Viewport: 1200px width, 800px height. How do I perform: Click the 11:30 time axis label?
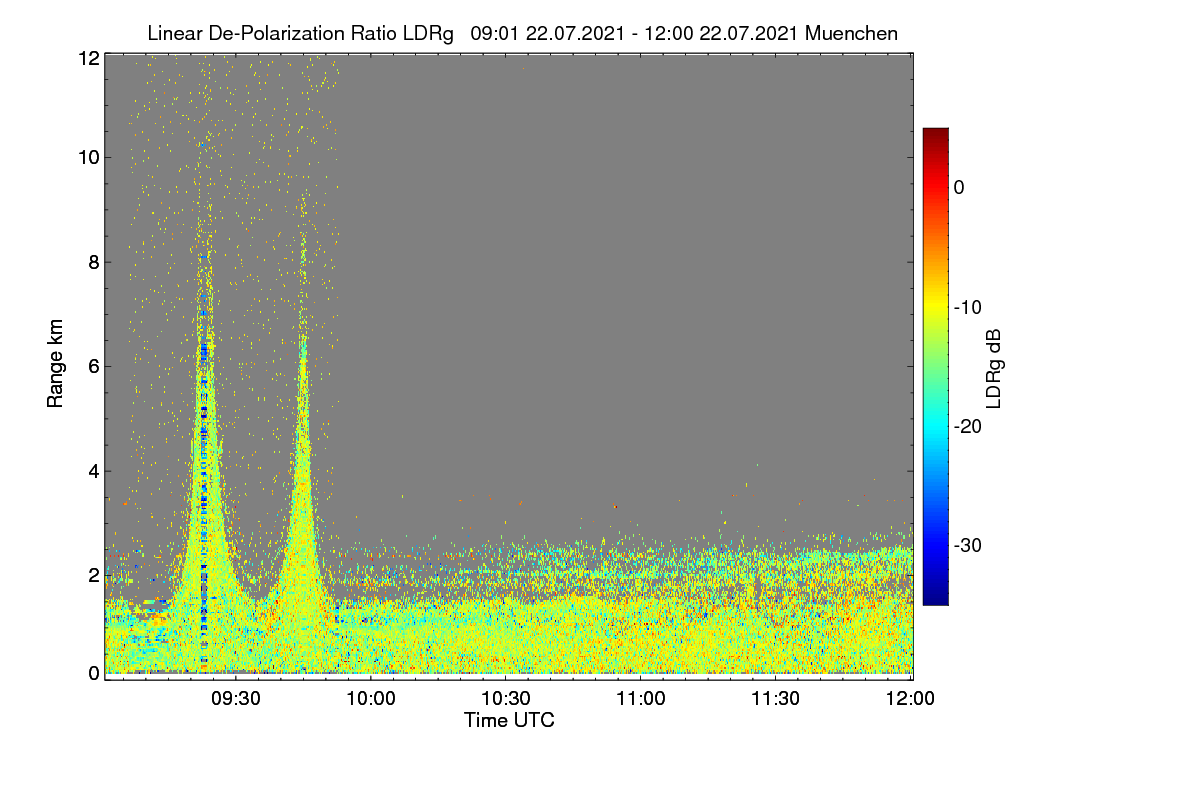tap(776, 699)
